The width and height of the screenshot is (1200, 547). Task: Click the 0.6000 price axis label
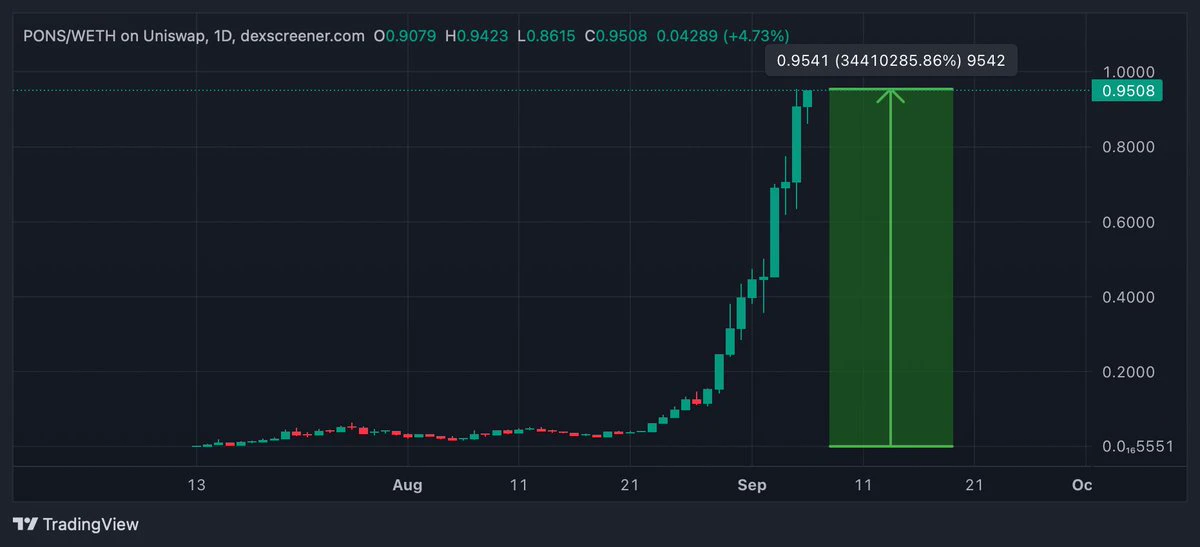tap(1129, 222)
